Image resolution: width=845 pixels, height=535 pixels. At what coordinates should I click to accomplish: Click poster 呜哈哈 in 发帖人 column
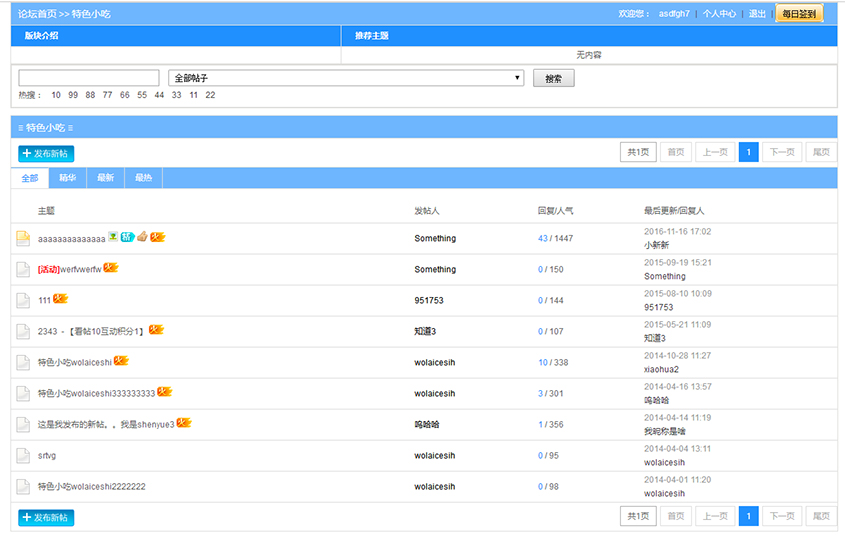[x=427, y=425]
